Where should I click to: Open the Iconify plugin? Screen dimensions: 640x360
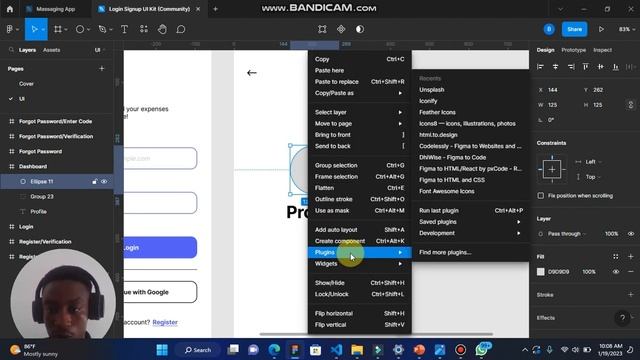click(470, 101)
